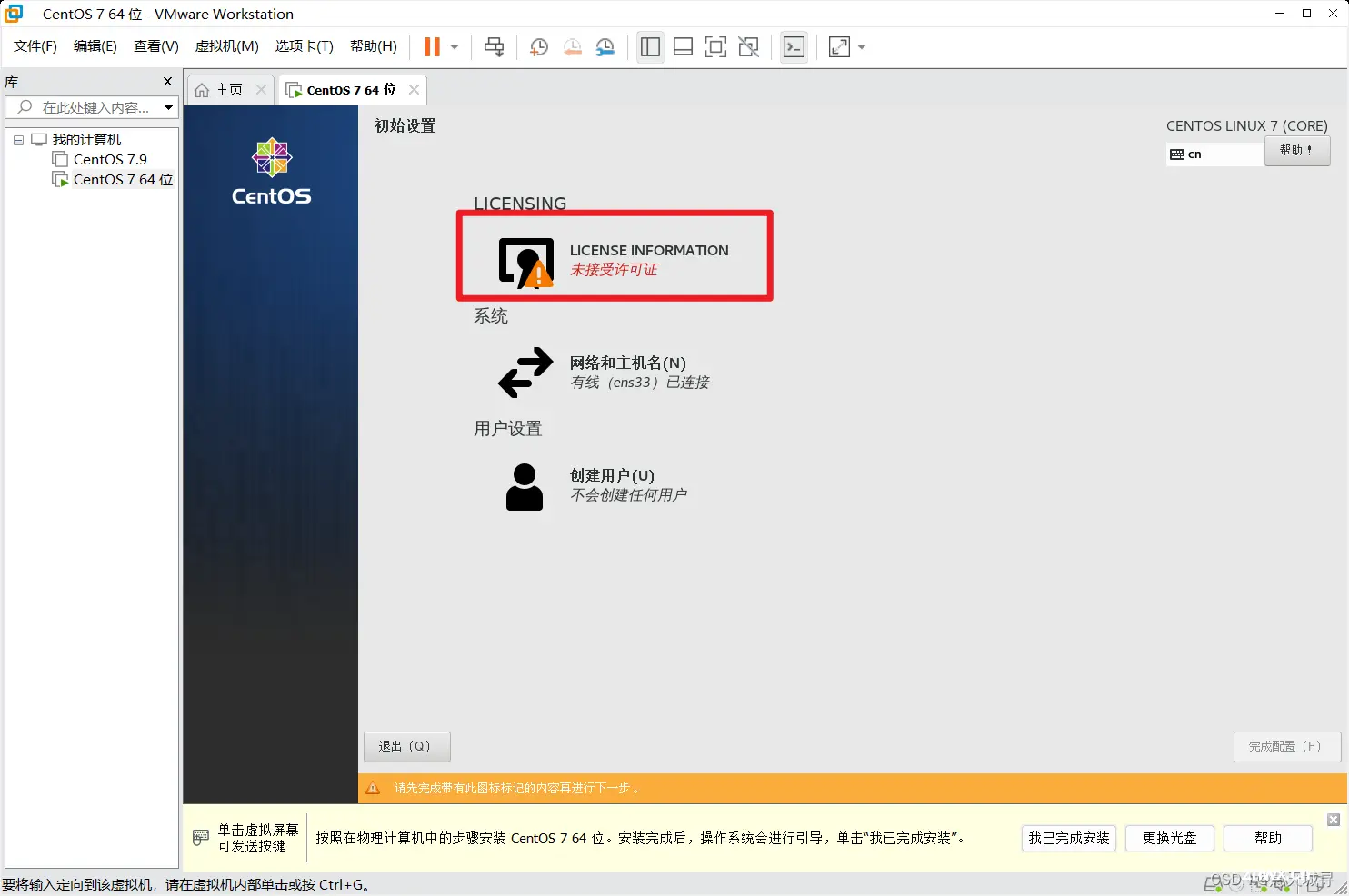Click the cn keyboard layout indicator
The width and height of the screenshot is (1349, 896).
[1215, 154]
